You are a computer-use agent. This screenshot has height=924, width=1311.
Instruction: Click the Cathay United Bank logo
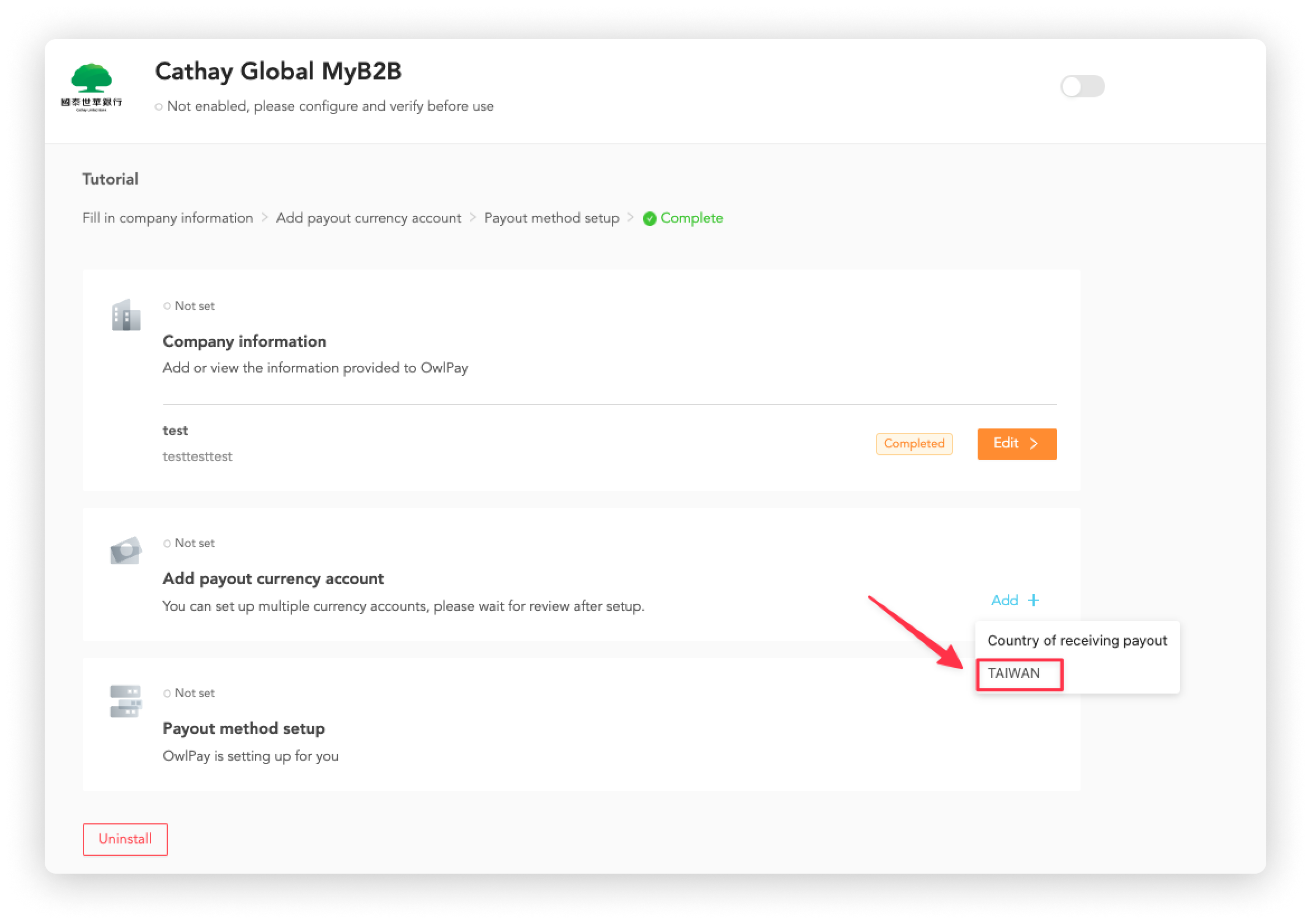tap(91, 87)
